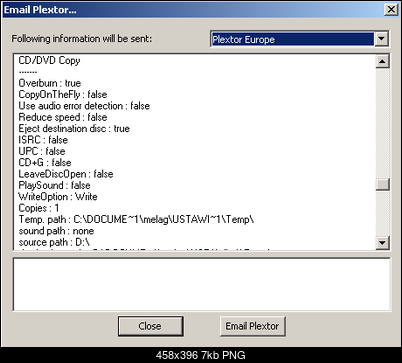Click the 'UPC : false' line
Image resolution: width=402 pixels, height=363 pixels.
tap(42, 151)
